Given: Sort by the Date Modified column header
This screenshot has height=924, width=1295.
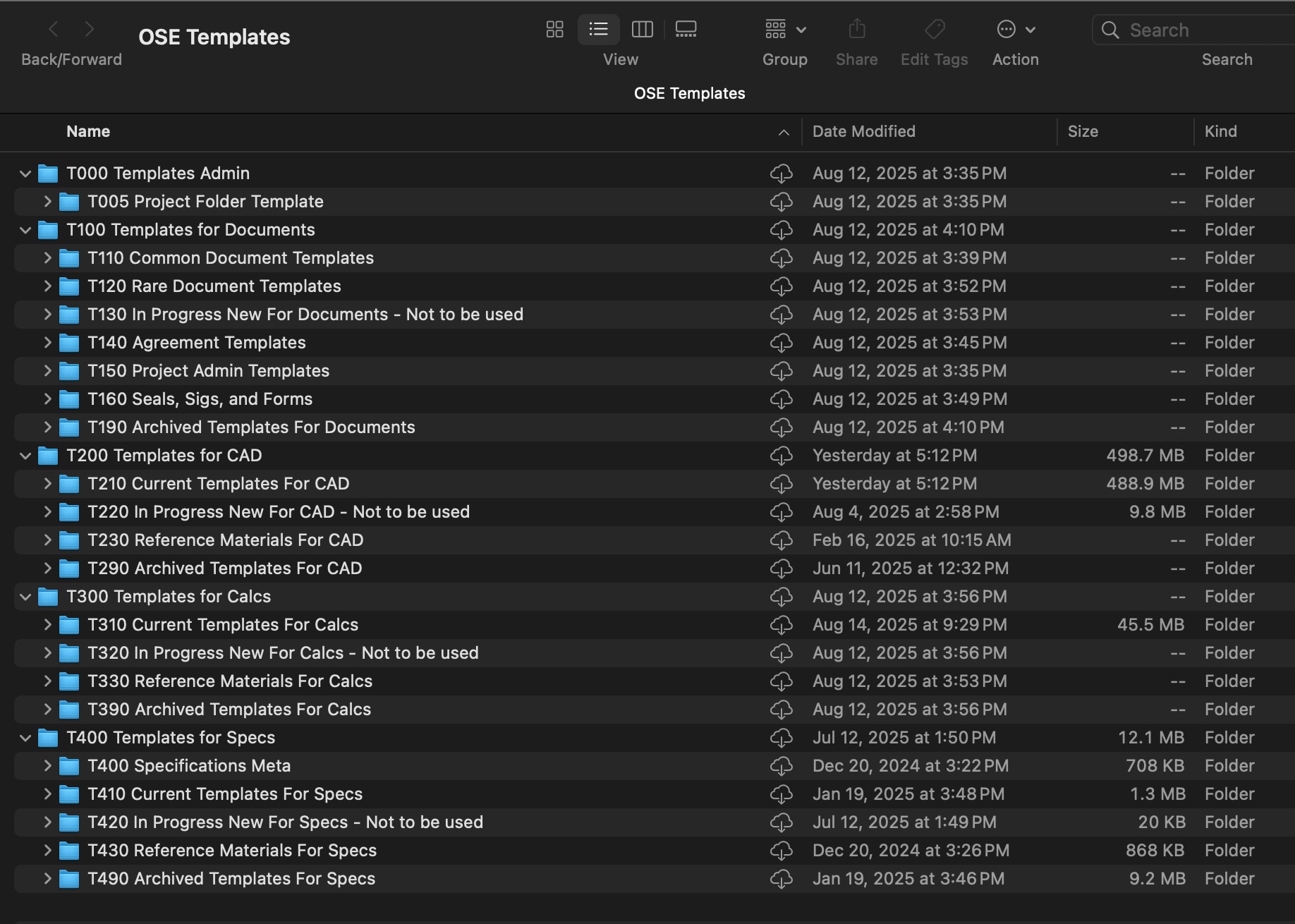Looking at the screenshot, I should 864,132.
